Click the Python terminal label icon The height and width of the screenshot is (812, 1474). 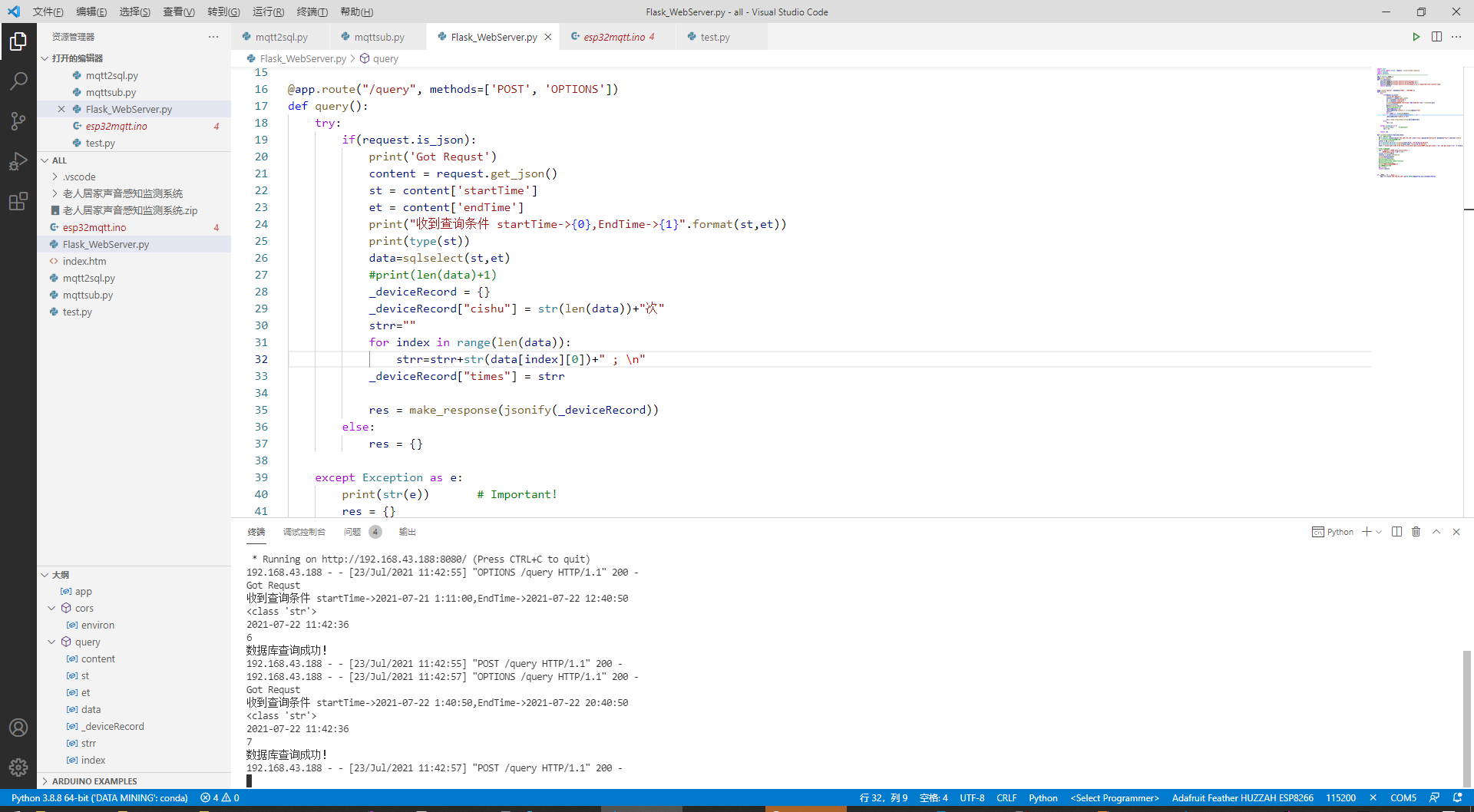[1333, 532]
